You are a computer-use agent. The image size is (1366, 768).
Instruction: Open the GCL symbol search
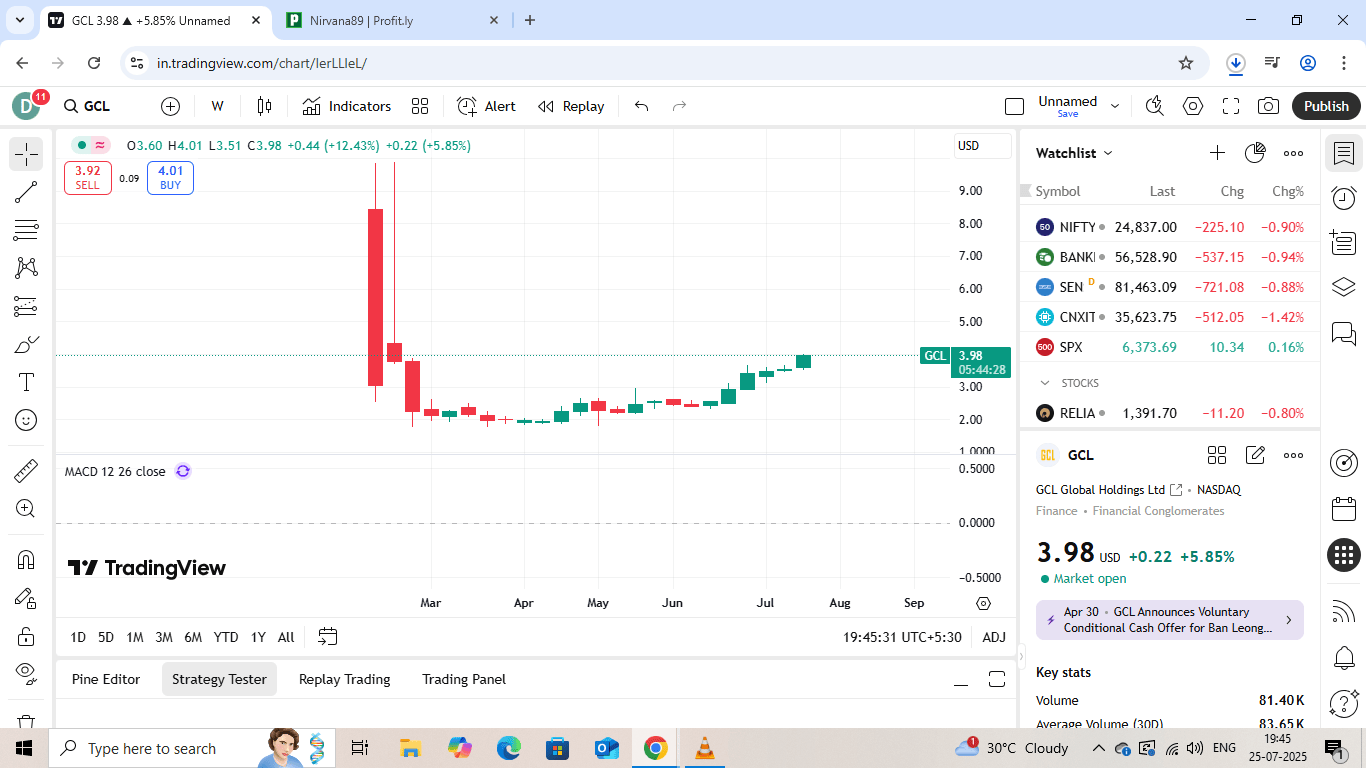88,106
